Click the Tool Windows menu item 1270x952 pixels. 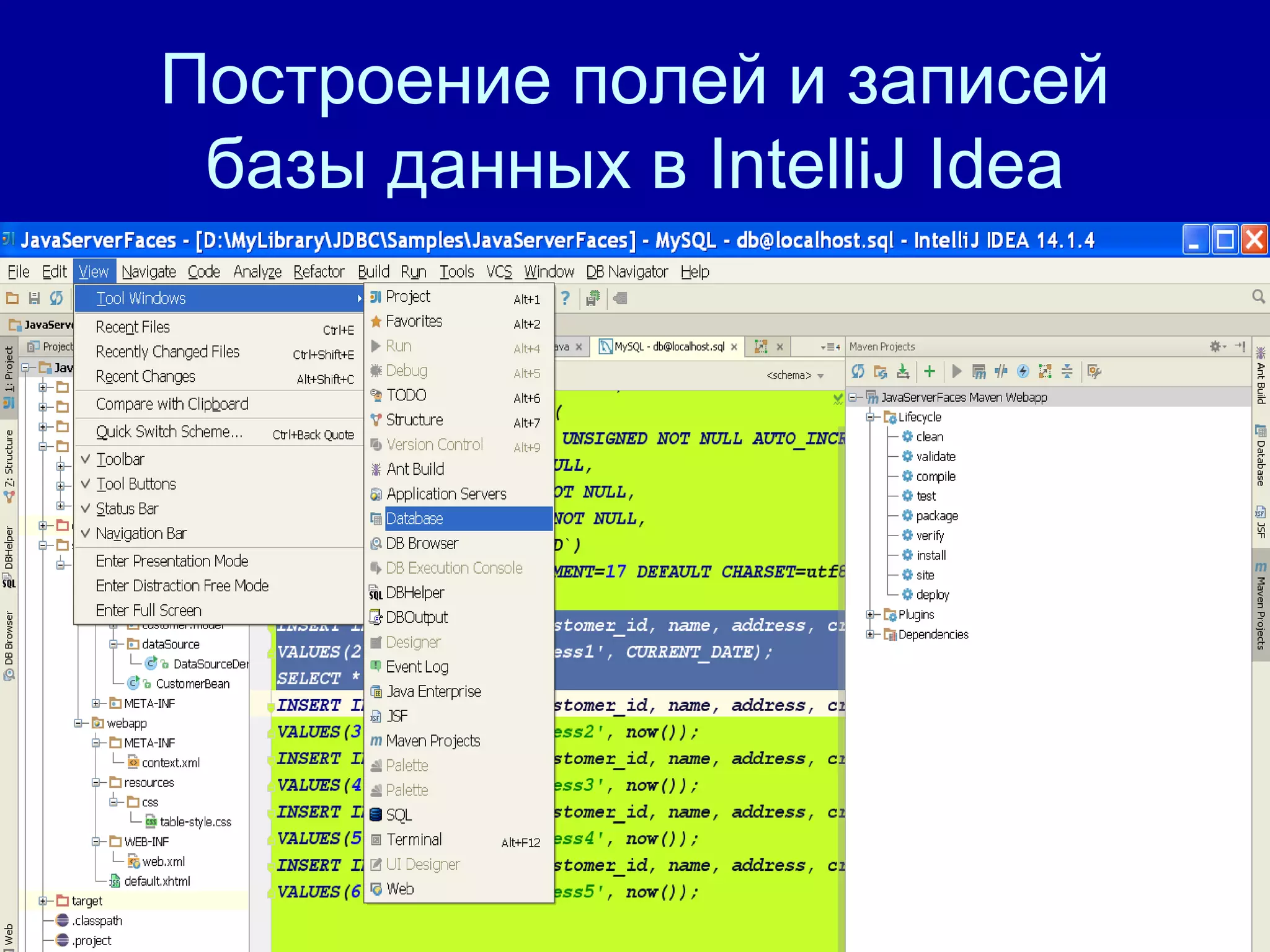pyautogui.click(x=219, y=298)
